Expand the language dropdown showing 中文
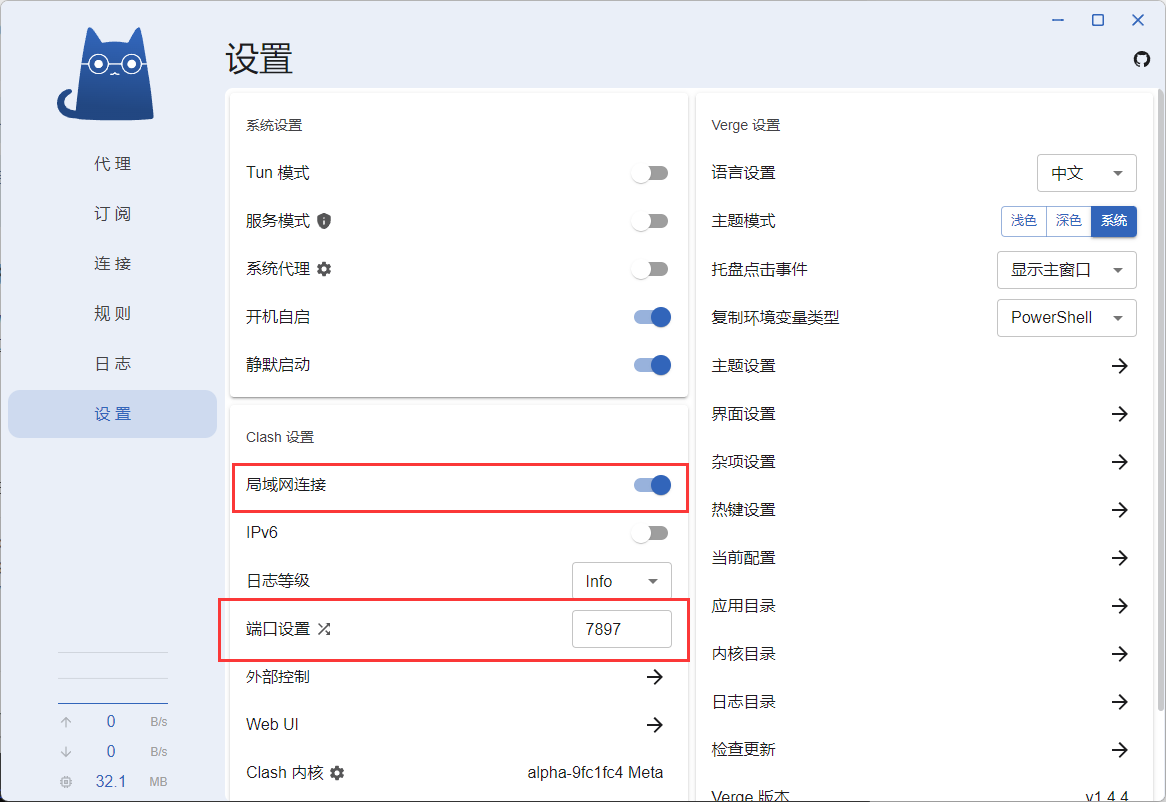This screenshot has height=802, width=1166. point(1086,173)
